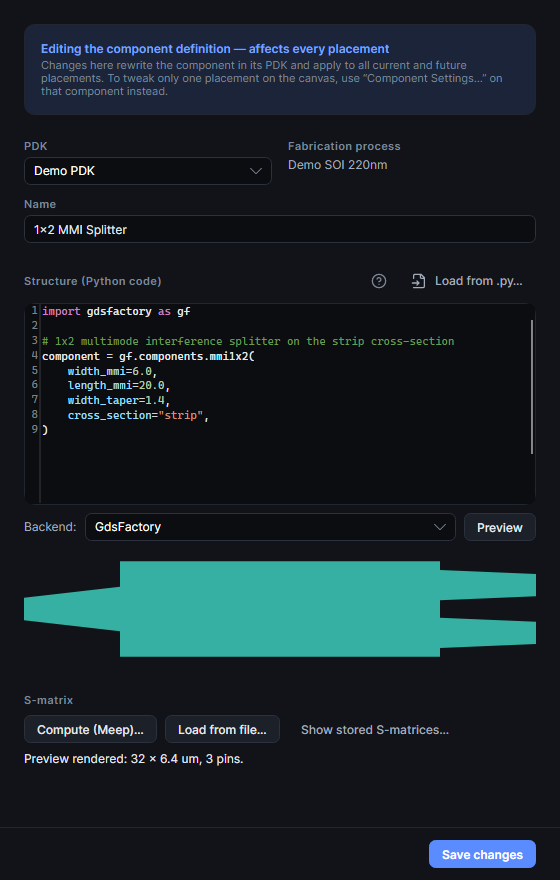This screenshot has height=880, width=560.
Task: Click the Load from .py... label
Action: coord(479,281)
